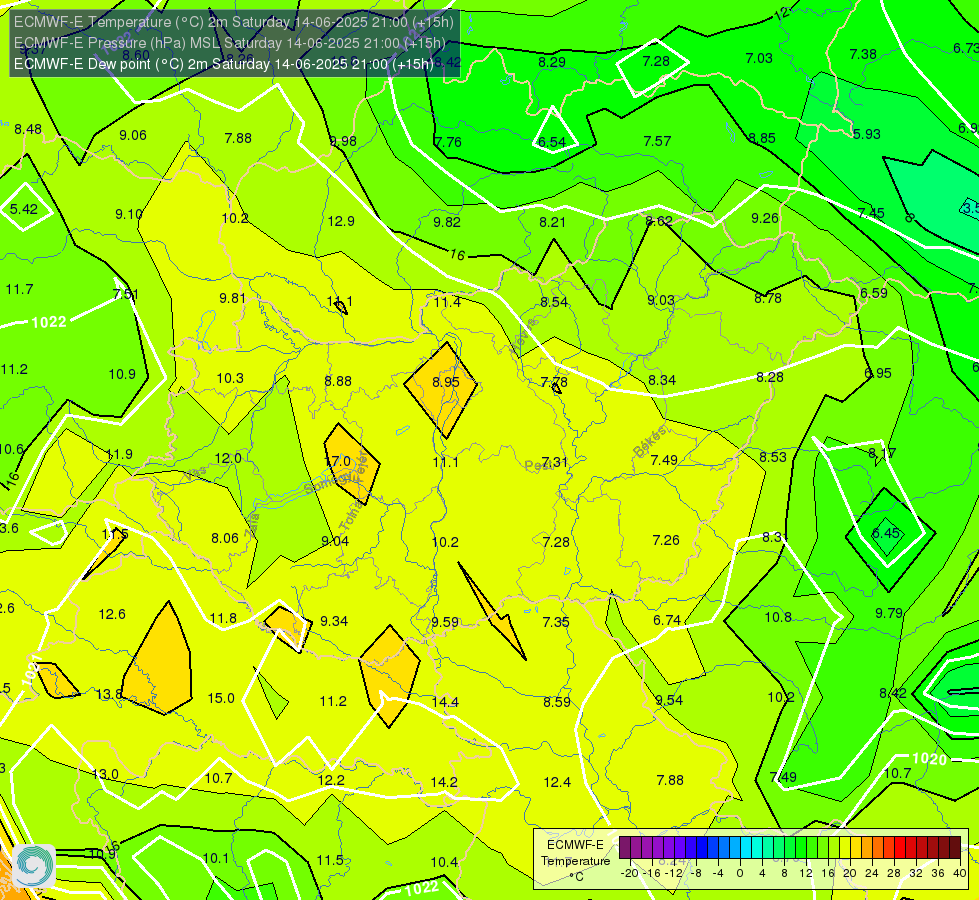Click the 6.54 value inside white triangle

click(x=552, y=142)
